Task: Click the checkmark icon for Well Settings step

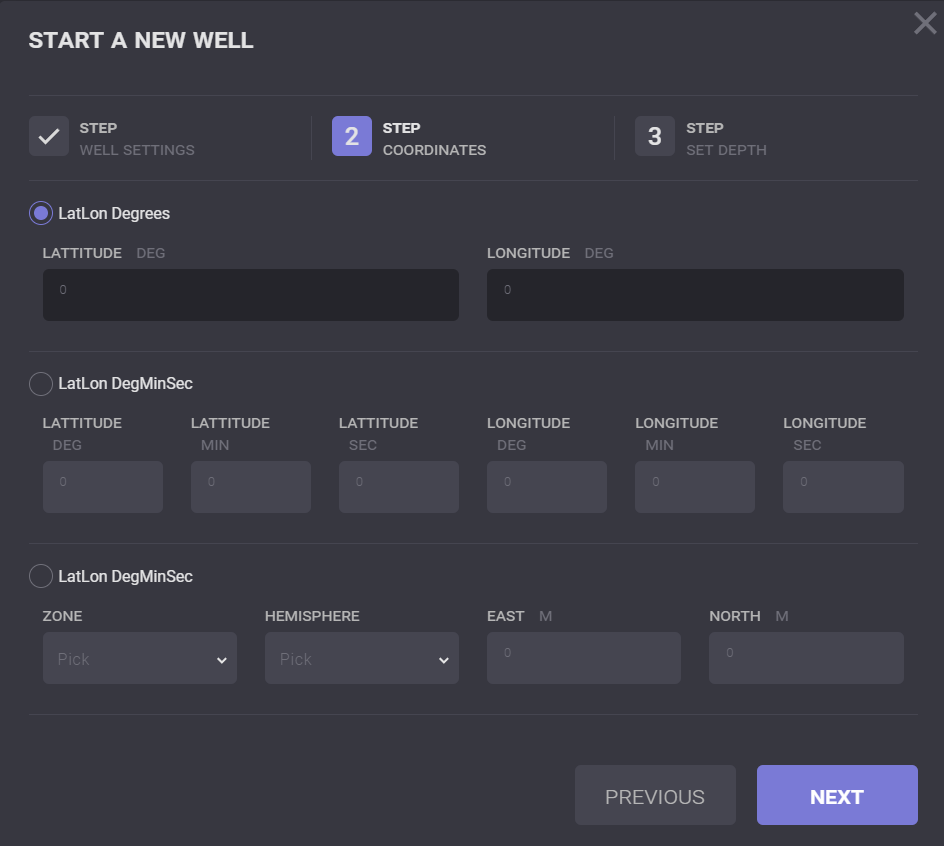Action: coord(48,137)
